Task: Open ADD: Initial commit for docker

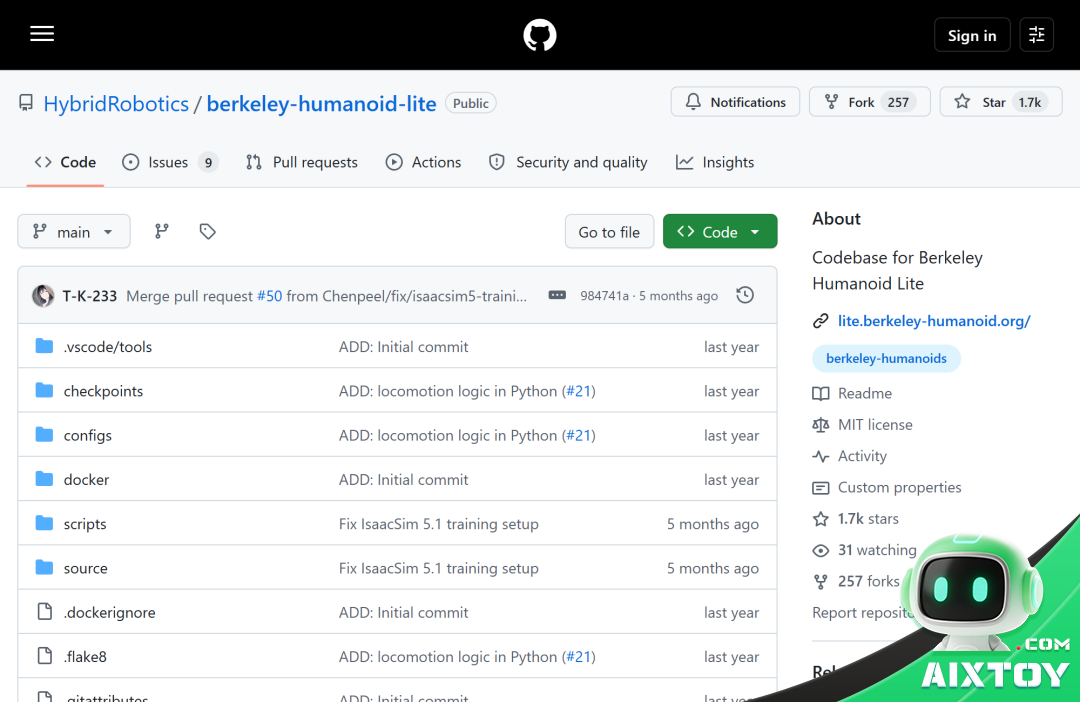Action: (x=404, y=479)
